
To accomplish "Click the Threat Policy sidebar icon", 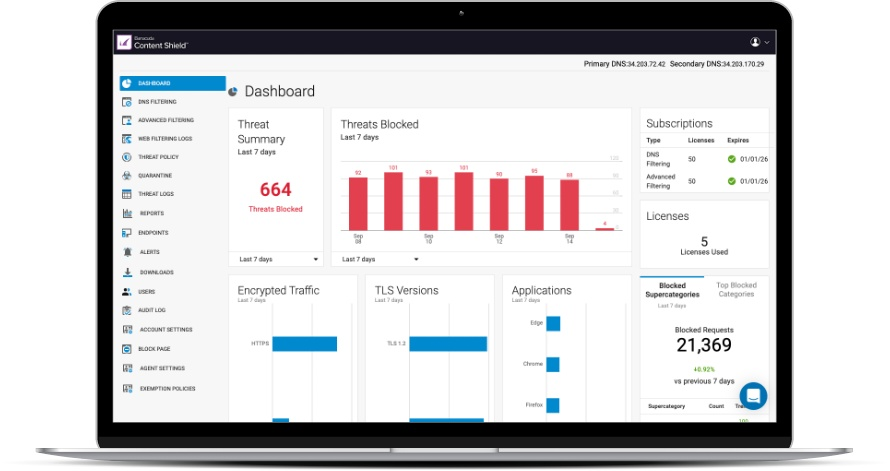I will coord(127,157).
